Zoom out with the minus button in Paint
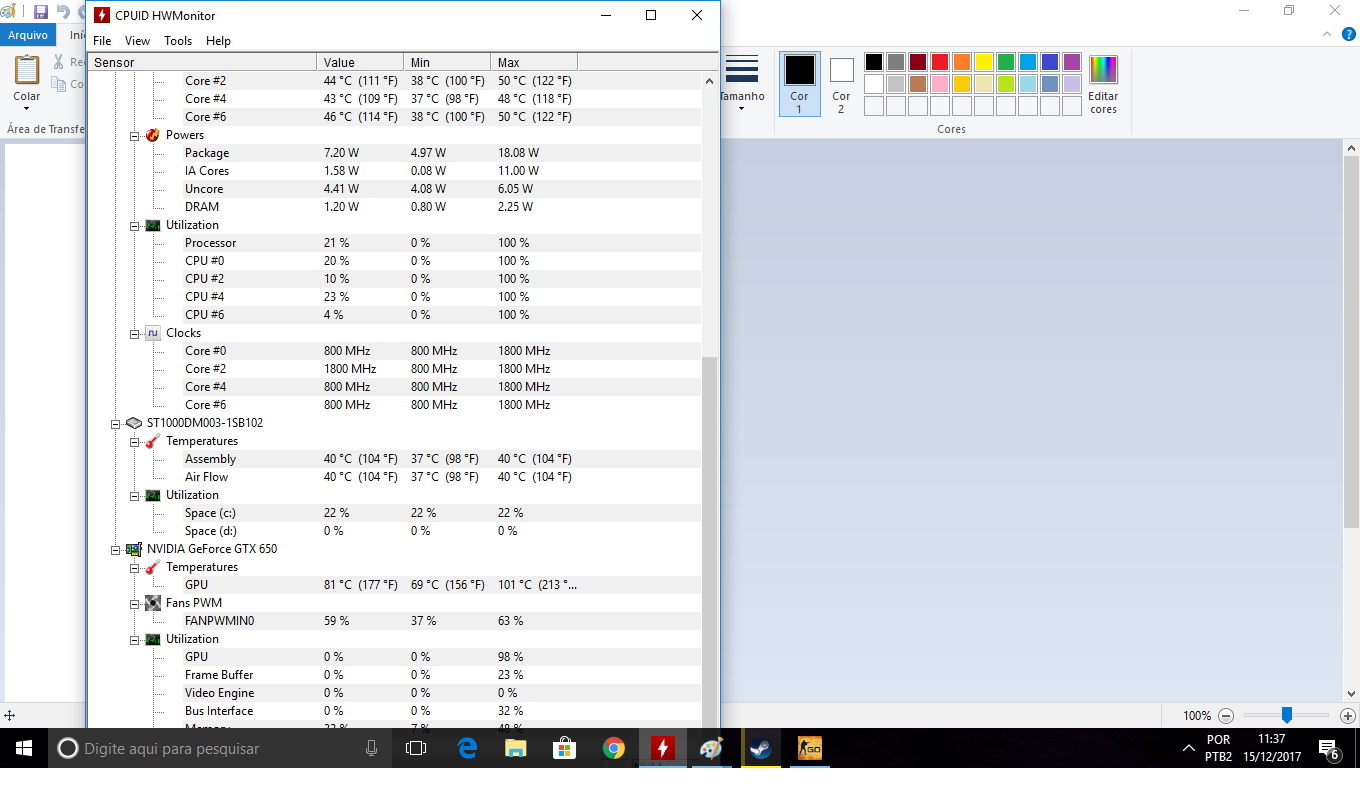 pyautogui.click(x=1226, y=716)
